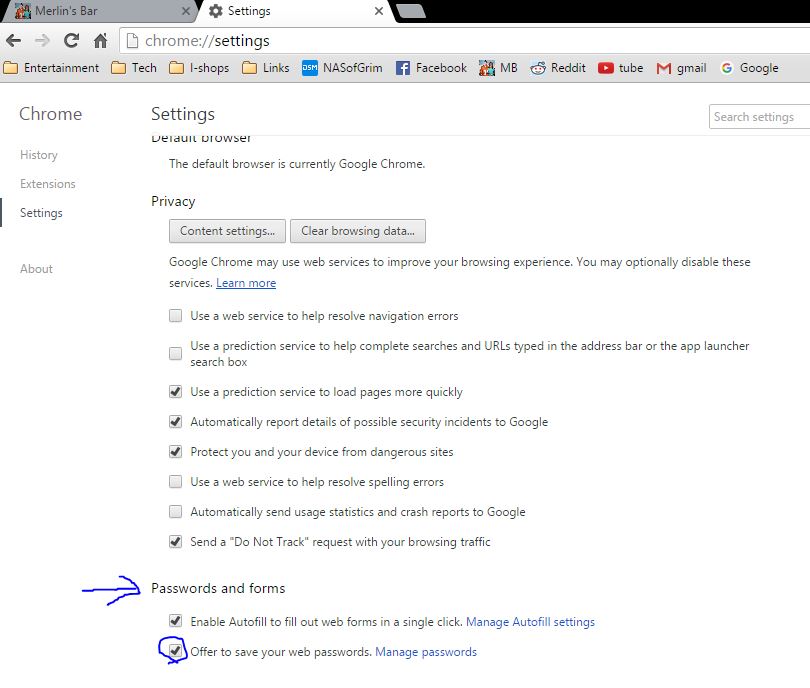Enable web service to resolve spelling errors
810x688 pixels.
click(x=176, y=481)
